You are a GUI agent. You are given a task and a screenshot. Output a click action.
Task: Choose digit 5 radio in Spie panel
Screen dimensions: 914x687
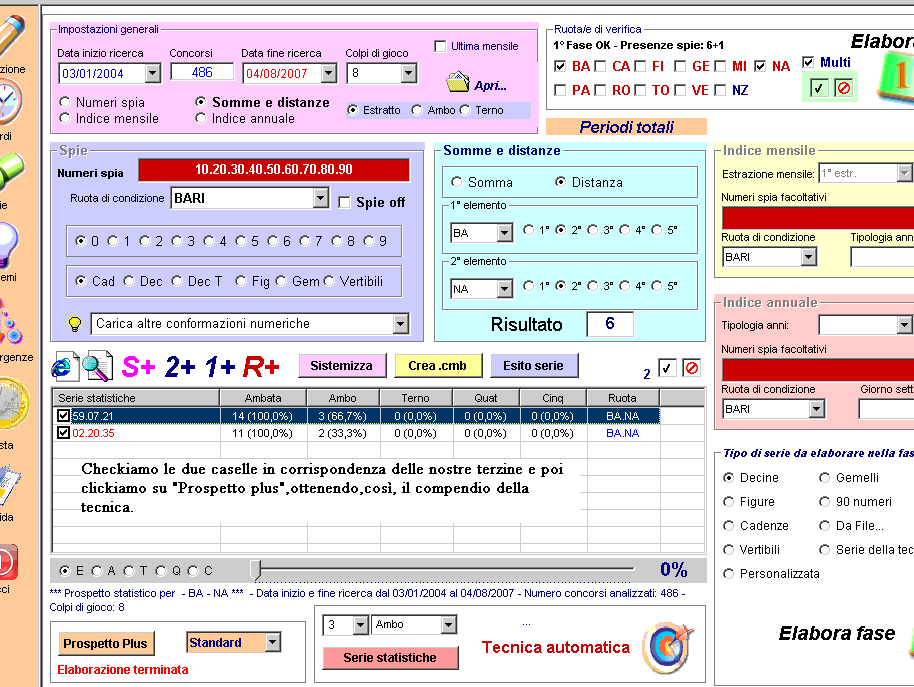241,241
